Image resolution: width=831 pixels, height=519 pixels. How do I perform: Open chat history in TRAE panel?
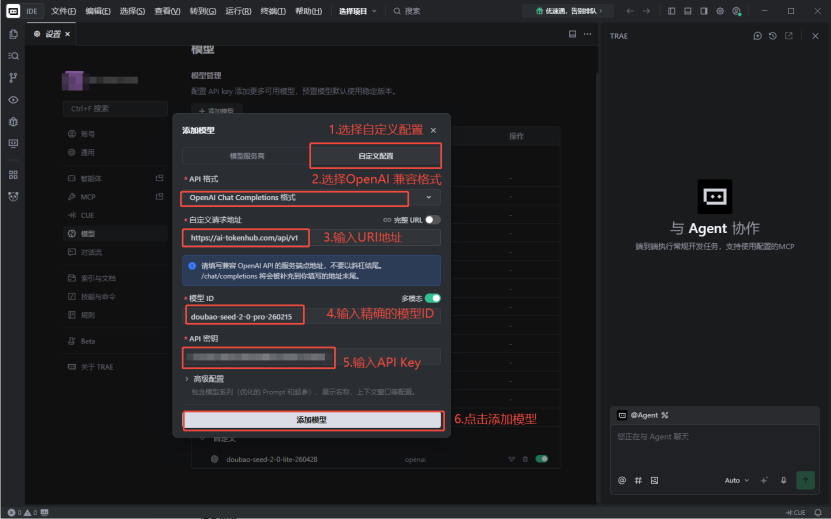click(x=773, y=36)
